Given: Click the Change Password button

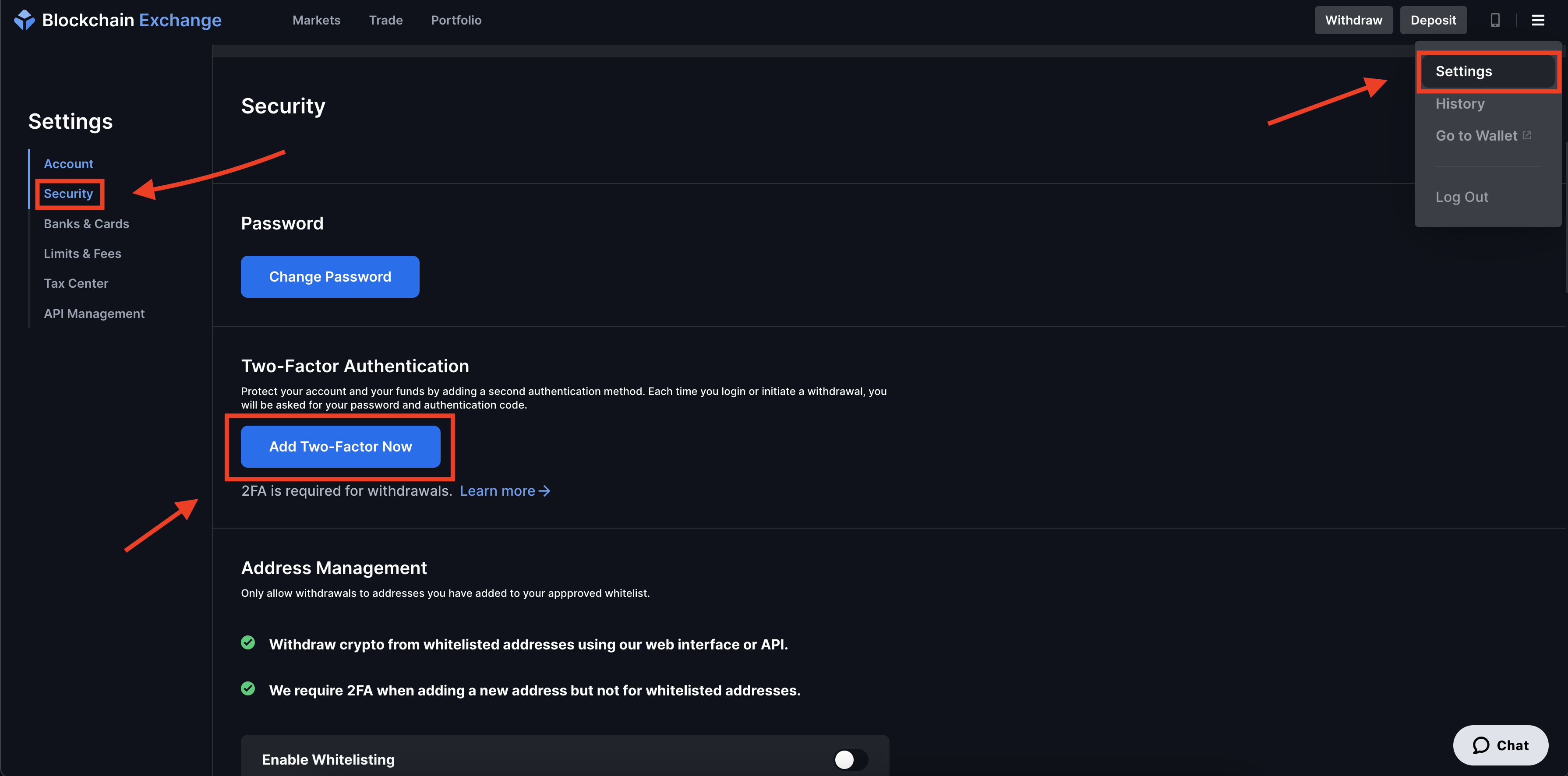Looking at the screenshot, I should pyautogui.click(x=330, y=276).
